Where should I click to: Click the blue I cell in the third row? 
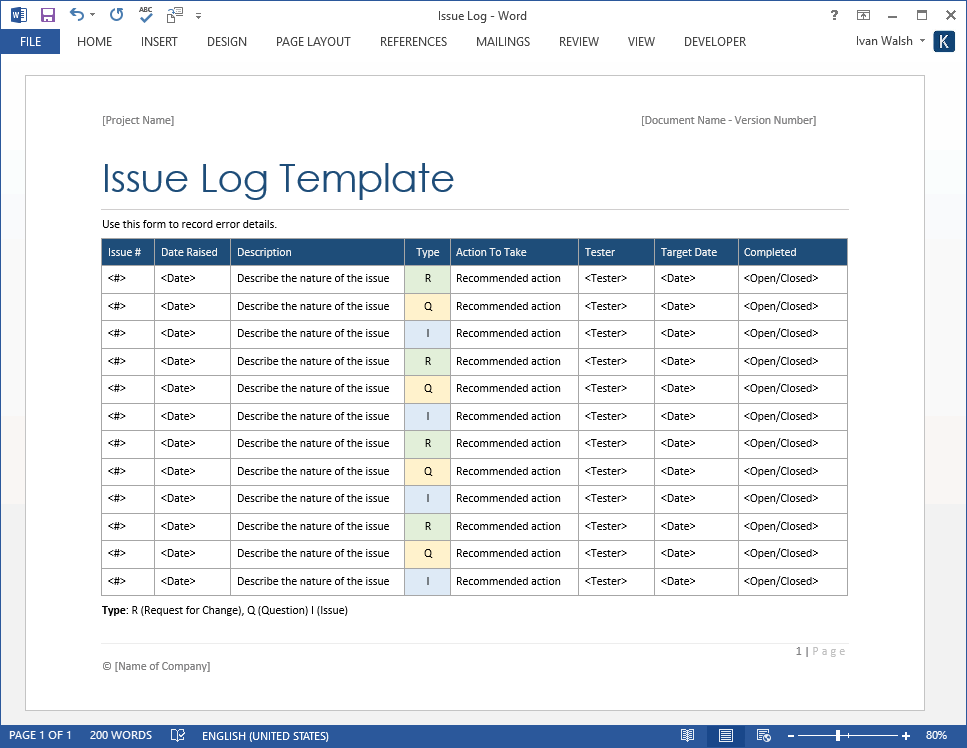point(427,334)
